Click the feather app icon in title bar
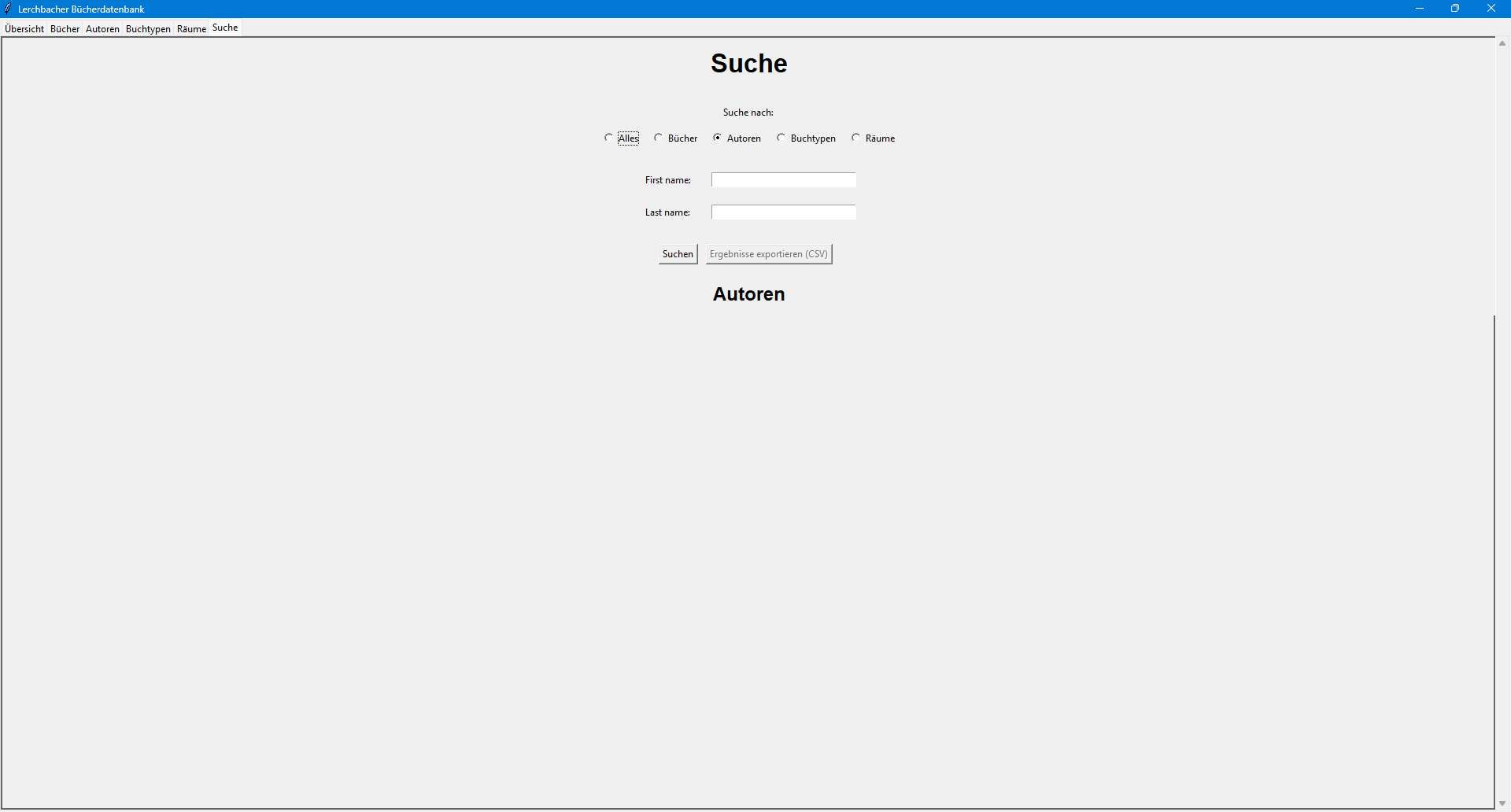The width and height of the screenshot is (1511, 812). point(8,9)
